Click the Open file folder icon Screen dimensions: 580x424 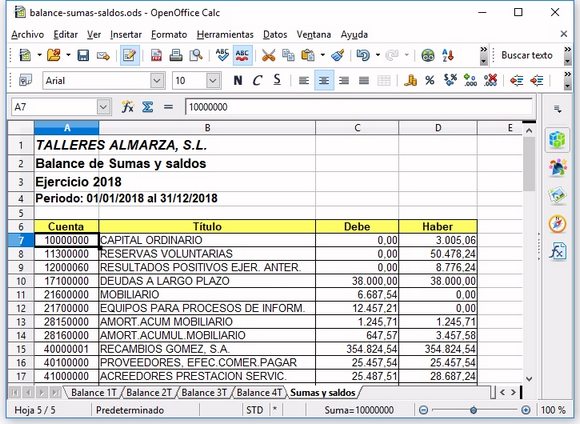tap(54, 55)
